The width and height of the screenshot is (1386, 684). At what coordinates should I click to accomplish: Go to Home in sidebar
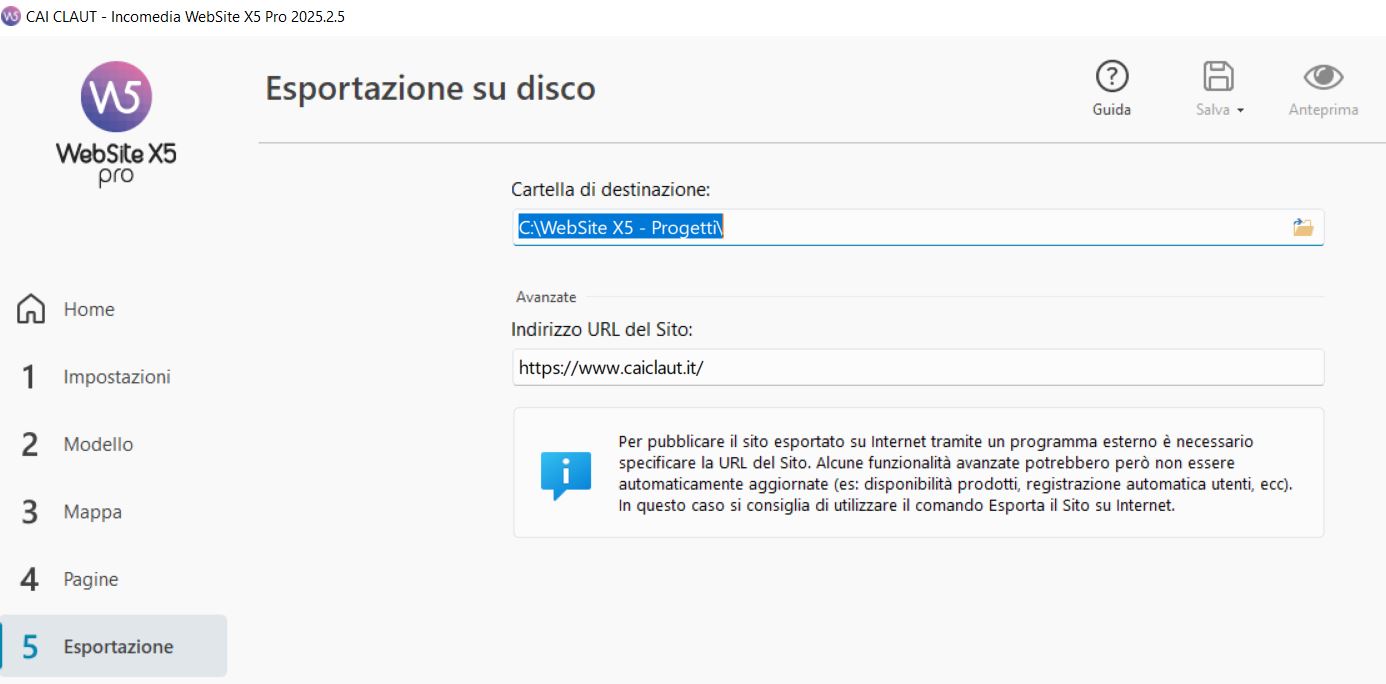click(114, 309)
